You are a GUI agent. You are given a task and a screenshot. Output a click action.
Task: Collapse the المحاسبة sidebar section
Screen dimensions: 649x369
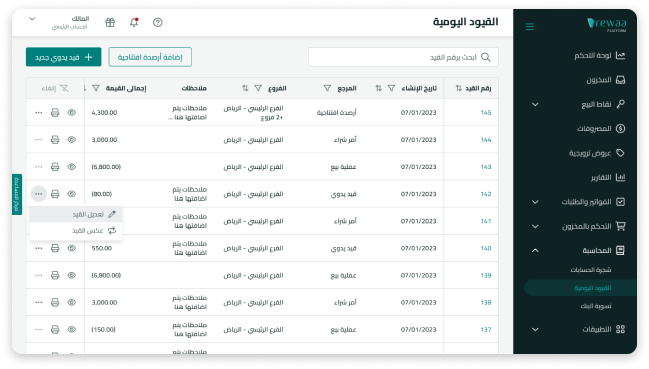[x=535, y=250]
